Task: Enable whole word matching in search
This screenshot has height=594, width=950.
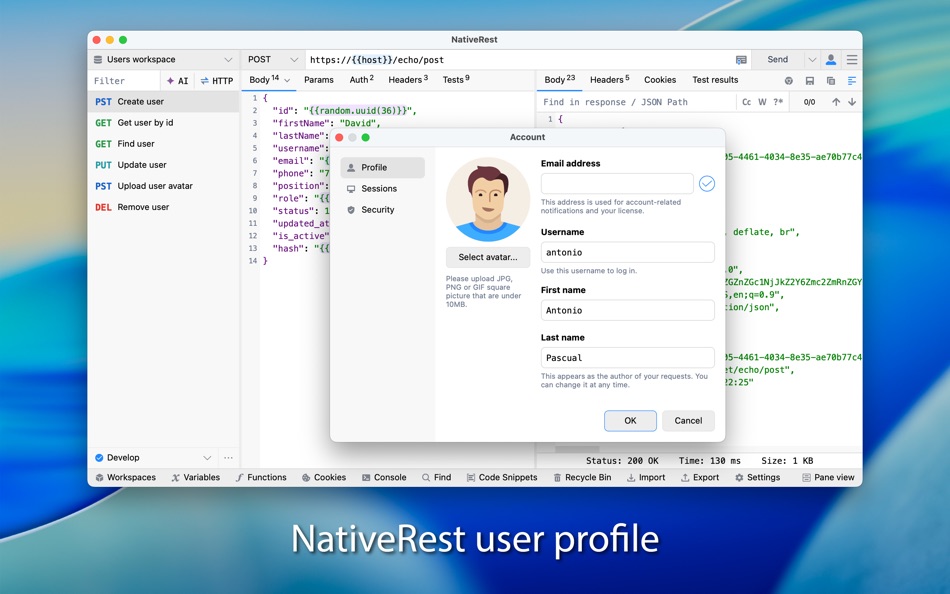Action: coord(762,101)
